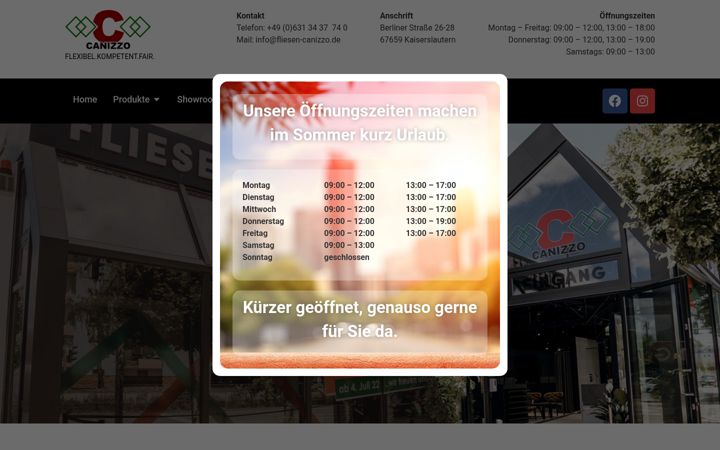Click the Kontakt heading
The height and width of the screenshot is (450, 720).
[250, 16]
